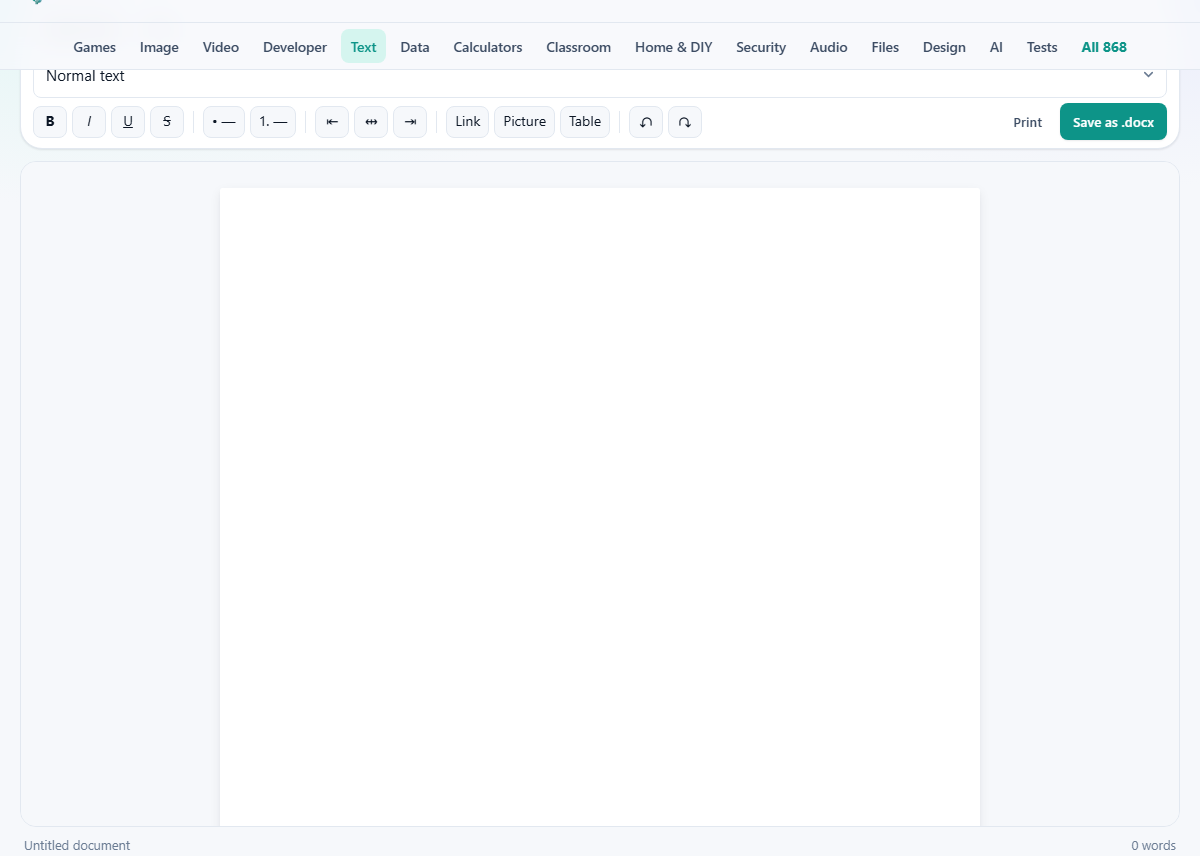Screen dimensions: 1200x856
Task: Align text to the right
Action: (x=410, y=122)
